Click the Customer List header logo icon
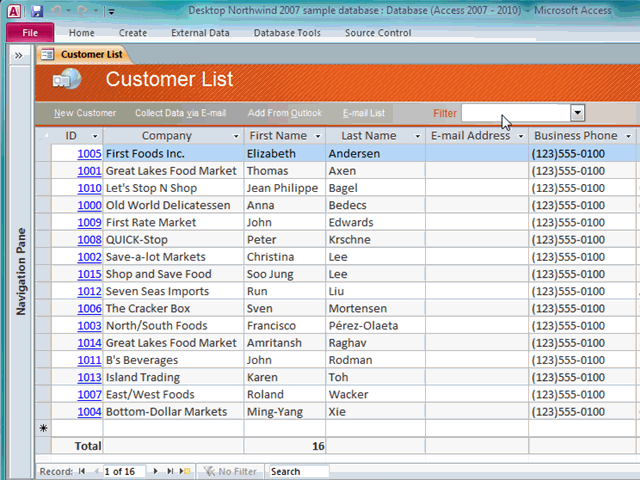This screenshot has width=640, height=480. click(x=67, y=80)
